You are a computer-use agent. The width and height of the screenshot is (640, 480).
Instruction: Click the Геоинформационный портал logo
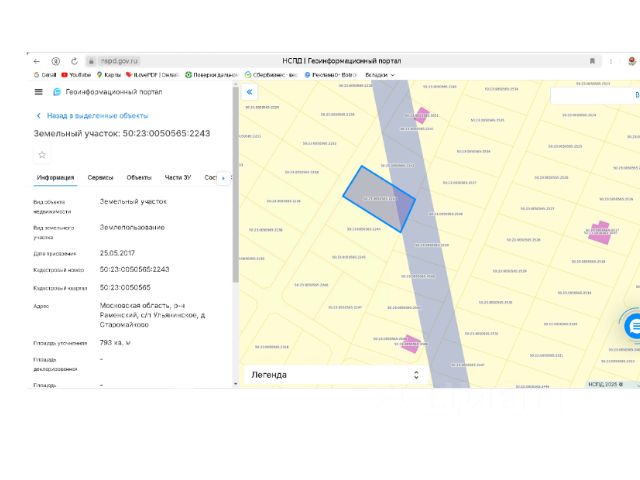(108, 92)
